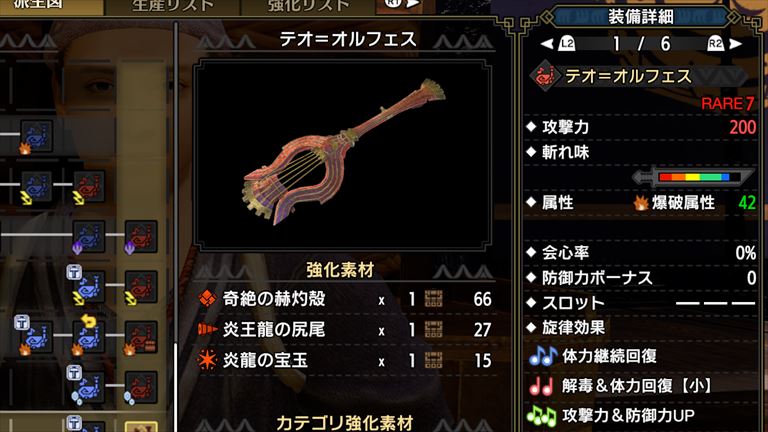
Task: Click the sharpness color gauge bar
Action: (x=694, y=177)
